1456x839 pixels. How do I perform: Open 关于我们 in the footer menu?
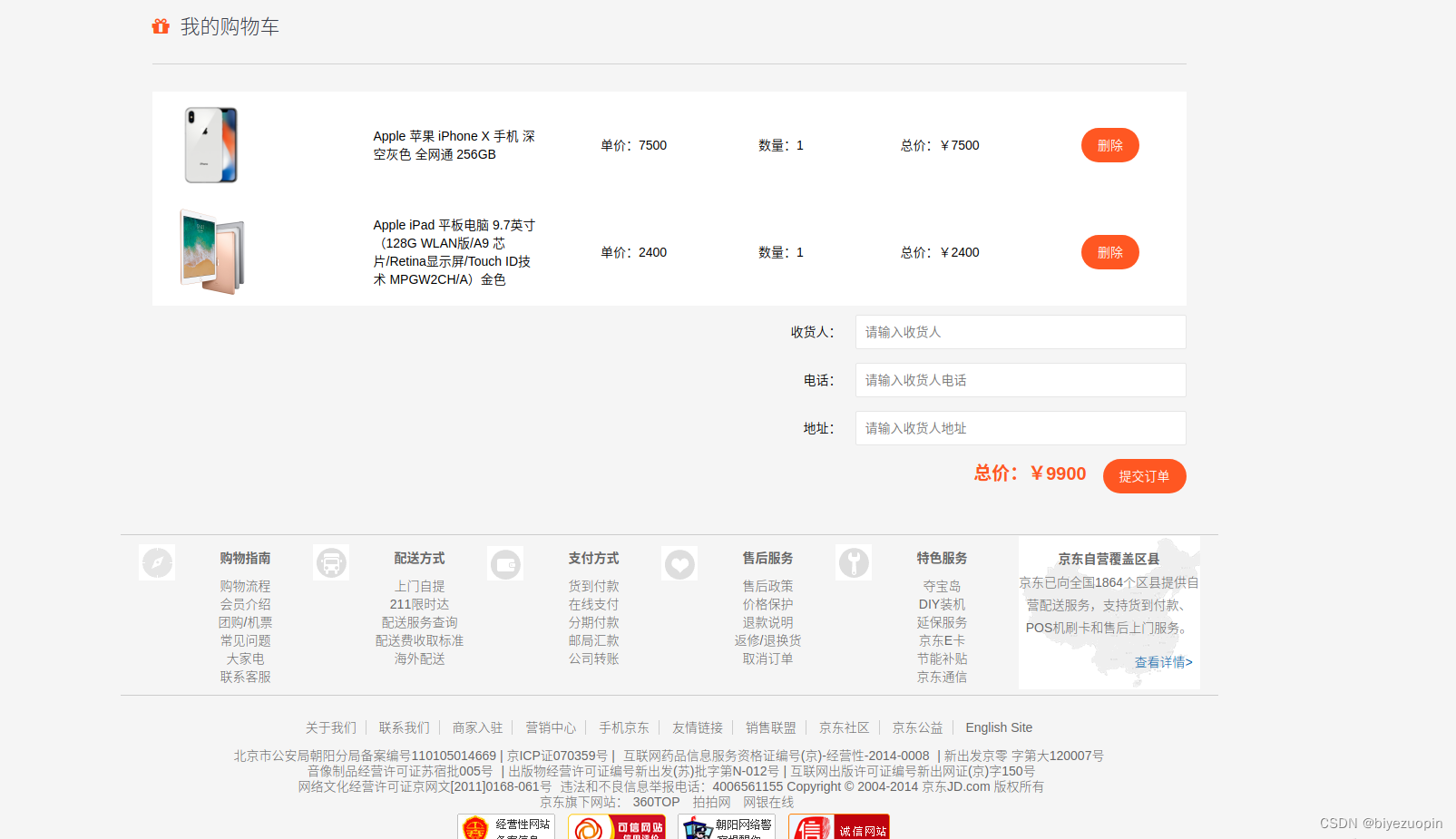point(331,727)
